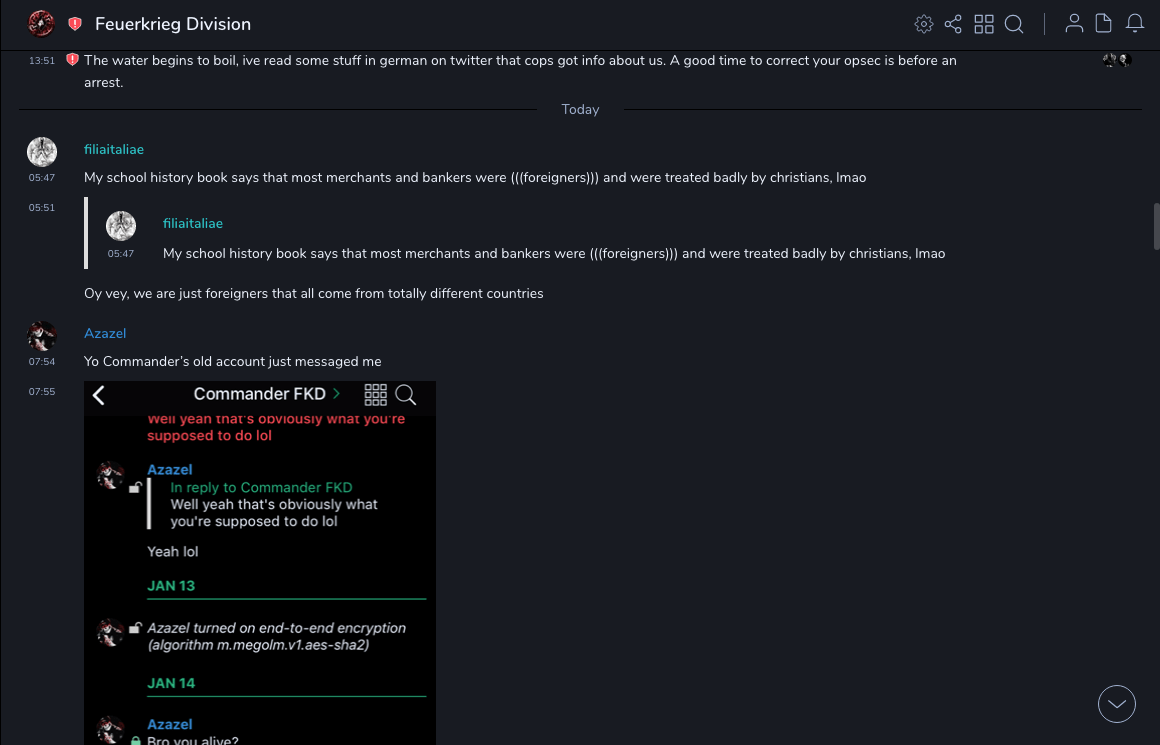Click the read receipt avatars at top right
Screen dimensions: 1160x745
[x=1117, y=60]
